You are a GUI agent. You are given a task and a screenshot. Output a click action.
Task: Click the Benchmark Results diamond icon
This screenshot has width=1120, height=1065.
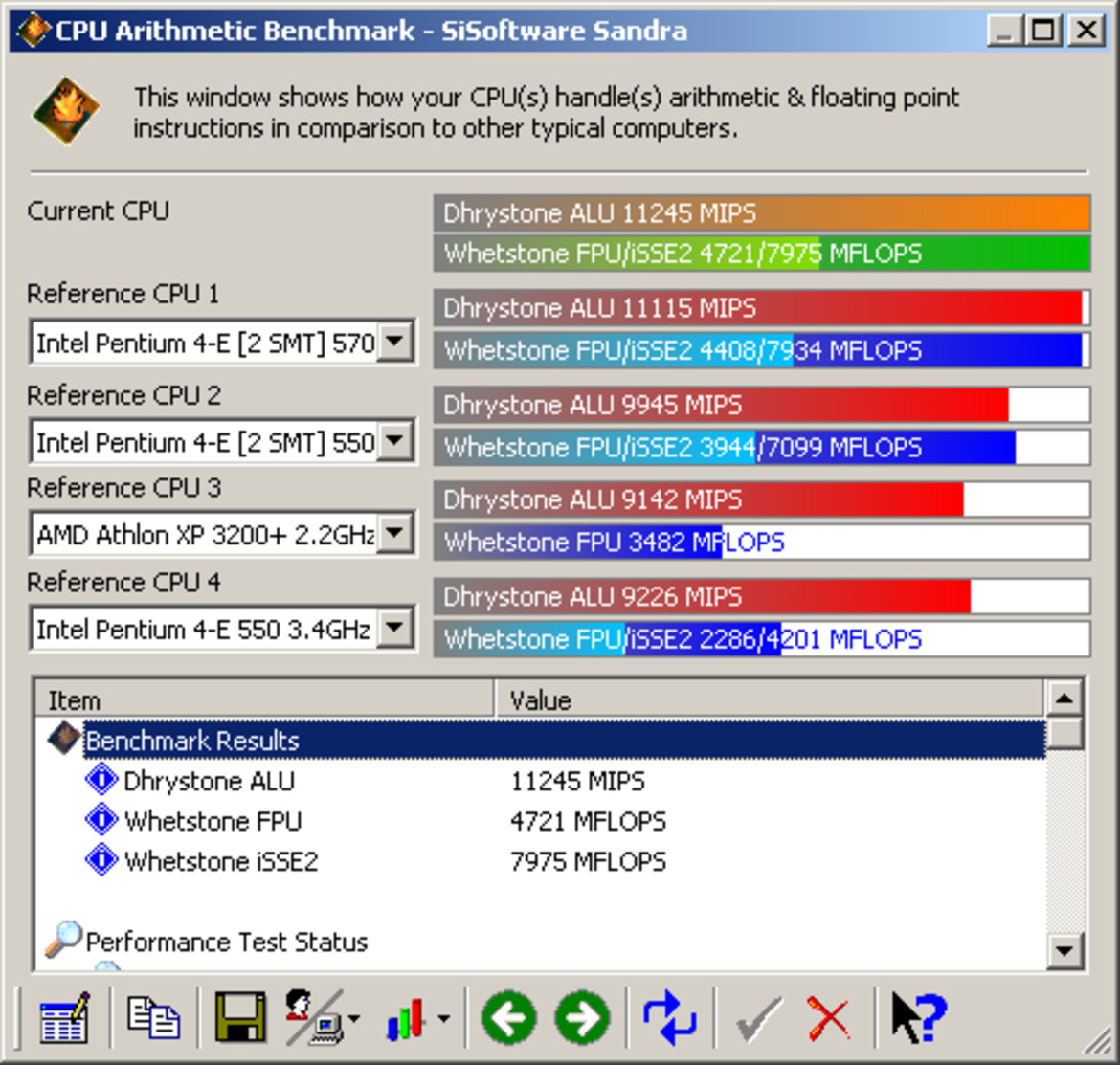pos(64,738)
